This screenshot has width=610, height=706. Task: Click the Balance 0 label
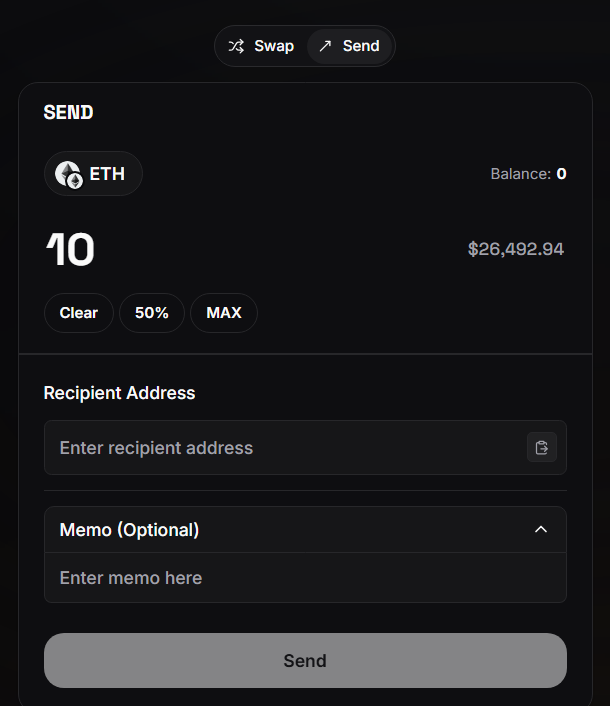528,174
